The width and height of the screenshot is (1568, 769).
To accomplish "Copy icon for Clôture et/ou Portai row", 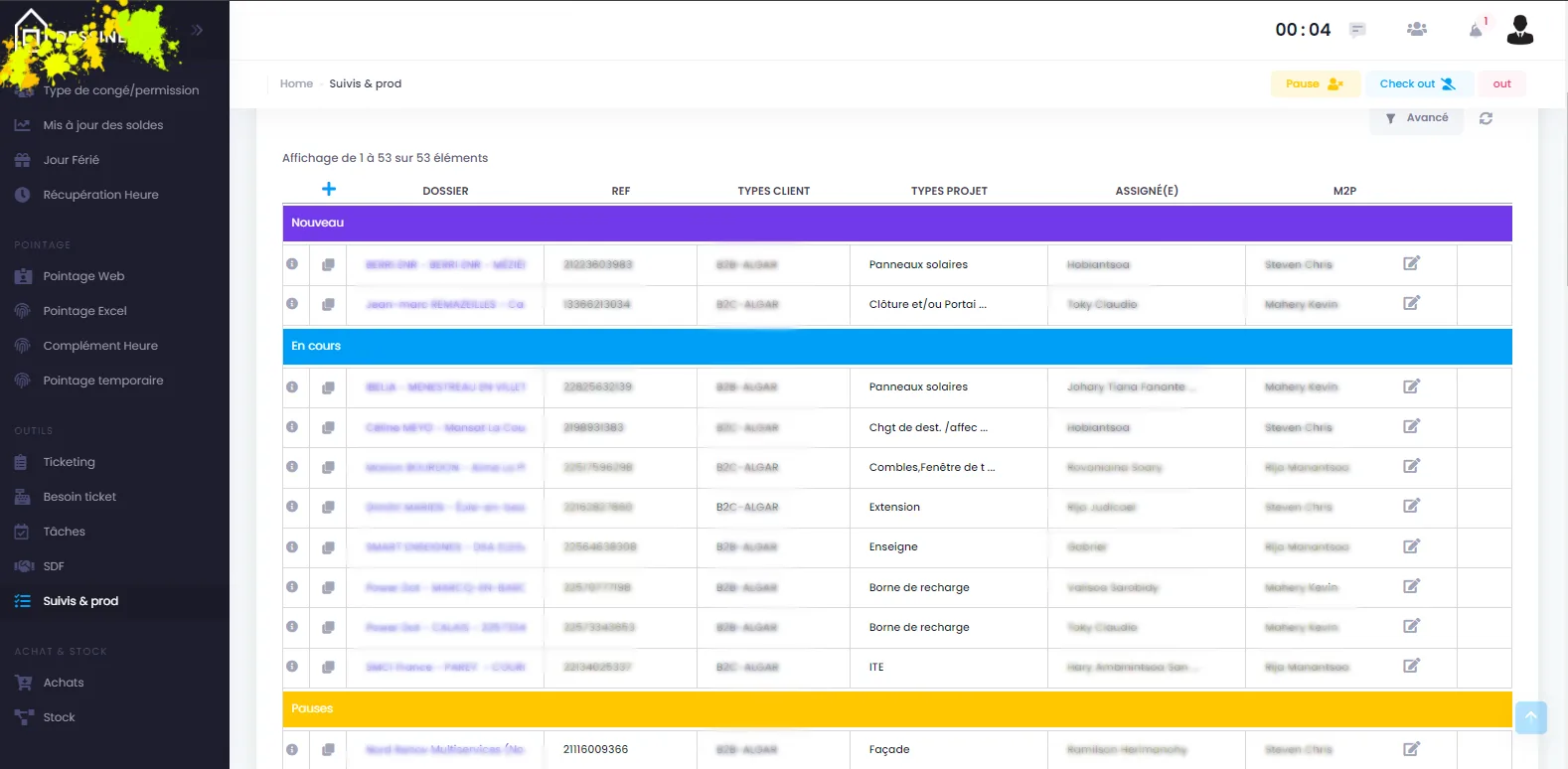I will [328, 305].
